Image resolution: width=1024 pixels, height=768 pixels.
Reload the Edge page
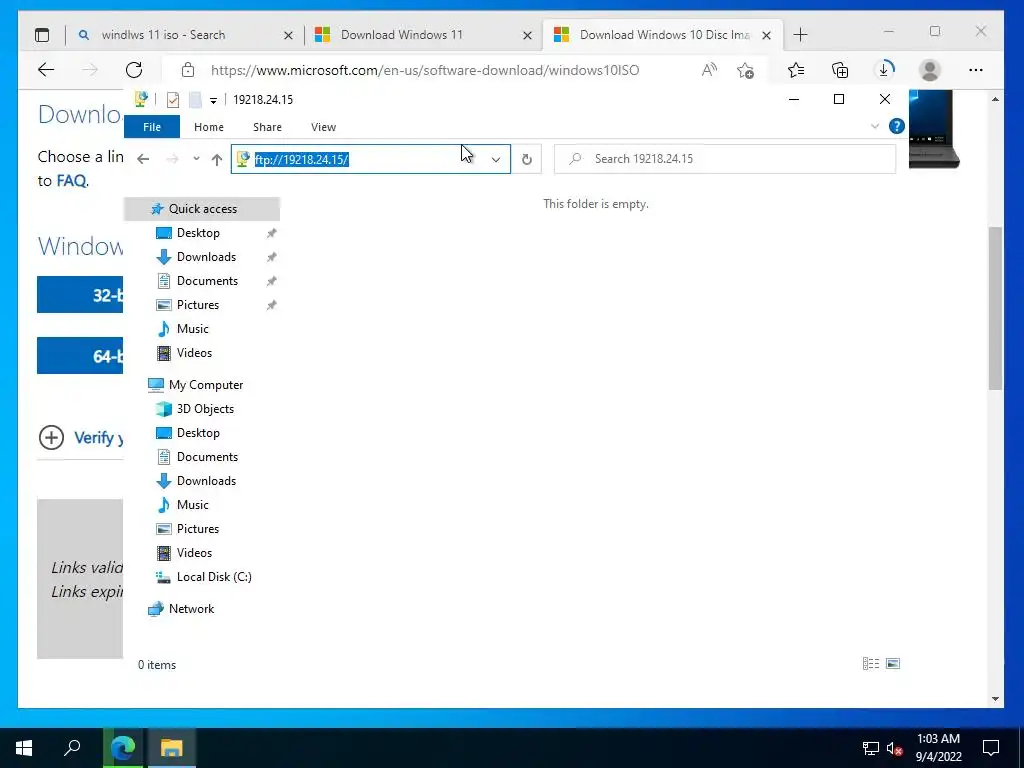[x=134, y=70]
